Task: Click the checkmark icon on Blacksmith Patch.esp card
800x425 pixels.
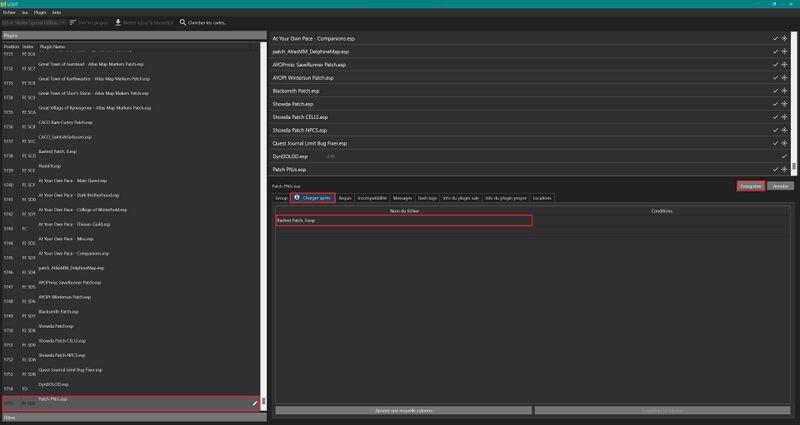Action: pyautogui.click(x=774, y=90)
